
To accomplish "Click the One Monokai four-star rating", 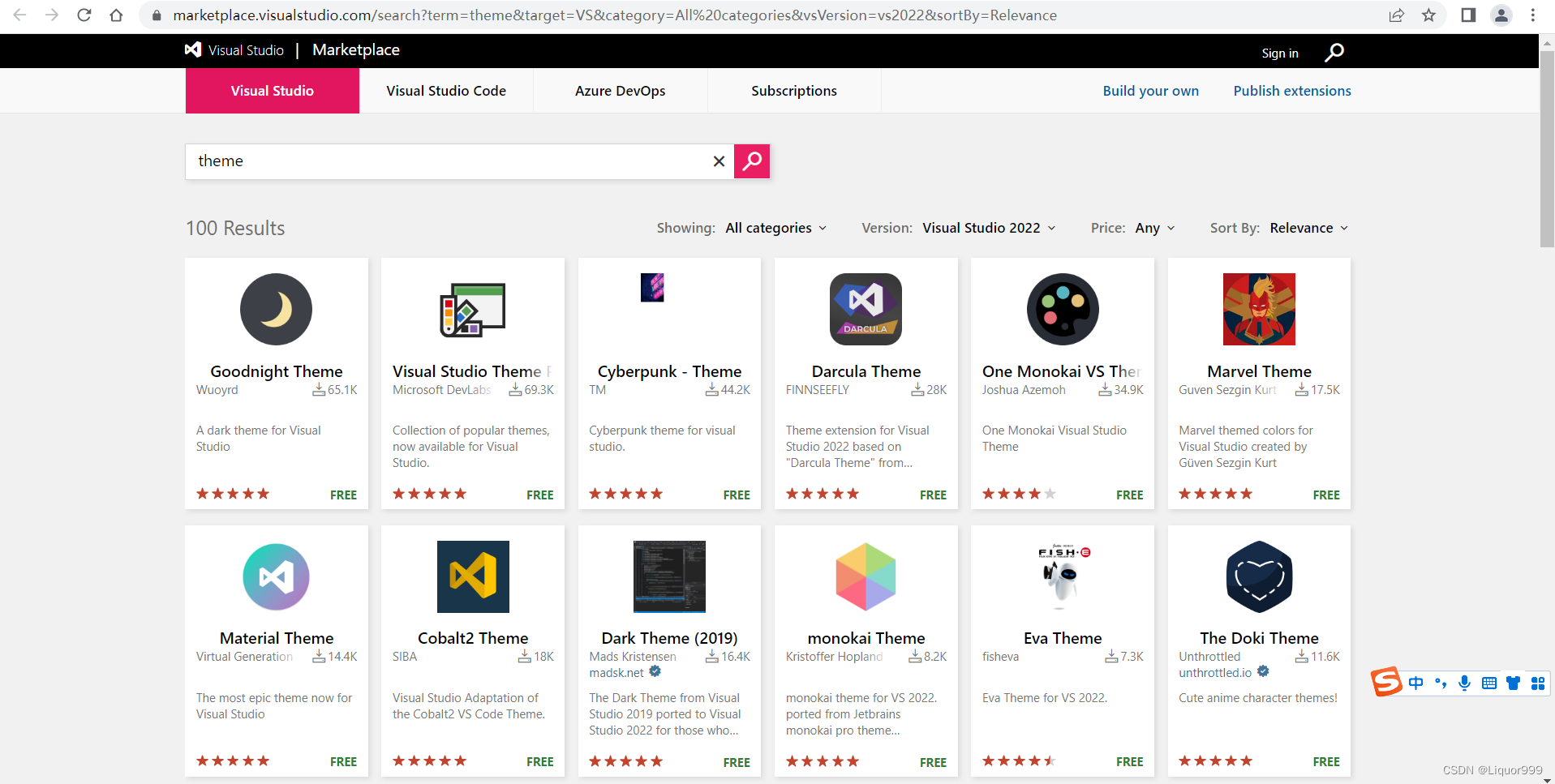I will pos(1019,494).
